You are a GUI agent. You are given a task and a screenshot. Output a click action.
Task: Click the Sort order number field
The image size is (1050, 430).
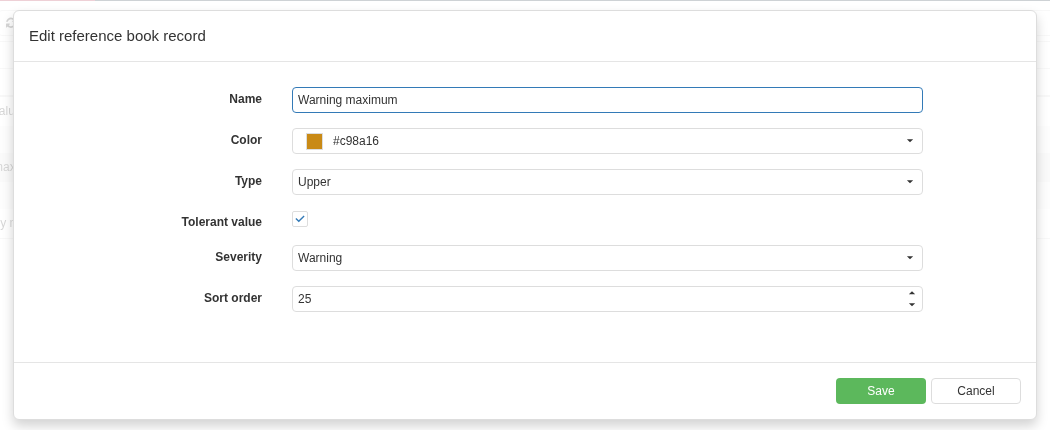607,299
